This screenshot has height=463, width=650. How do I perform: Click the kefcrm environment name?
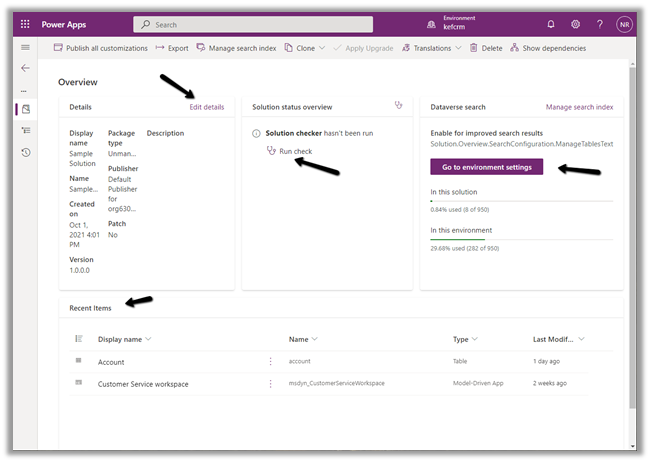coord(454,27)
